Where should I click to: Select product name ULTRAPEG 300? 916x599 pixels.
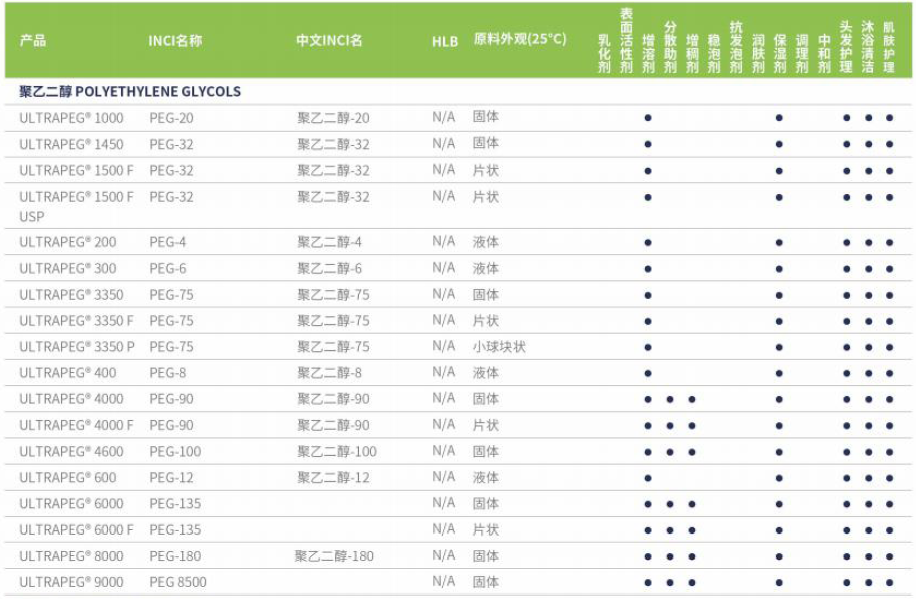68,268
